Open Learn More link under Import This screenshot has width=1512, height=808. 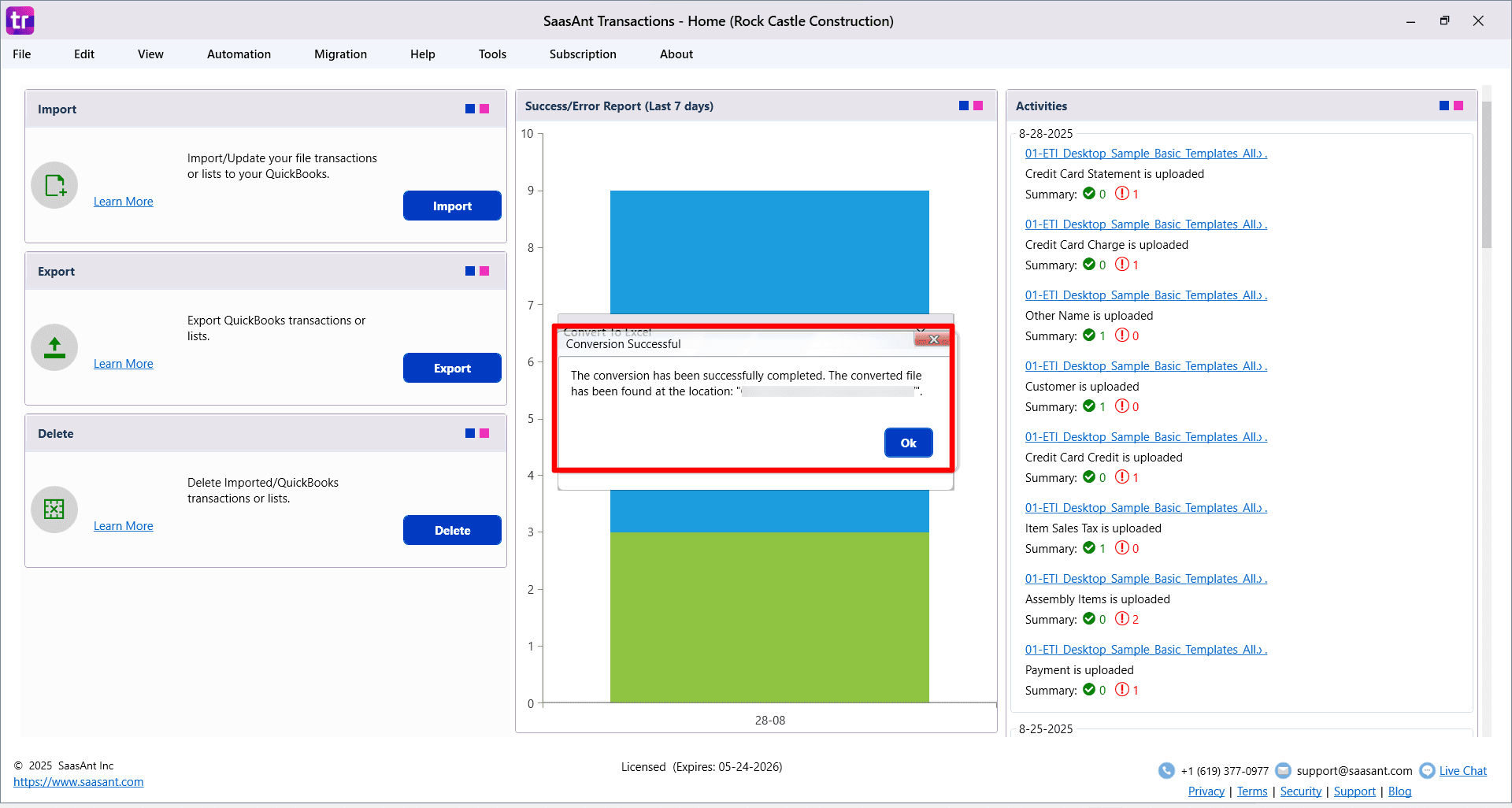[x=124, y=202]
